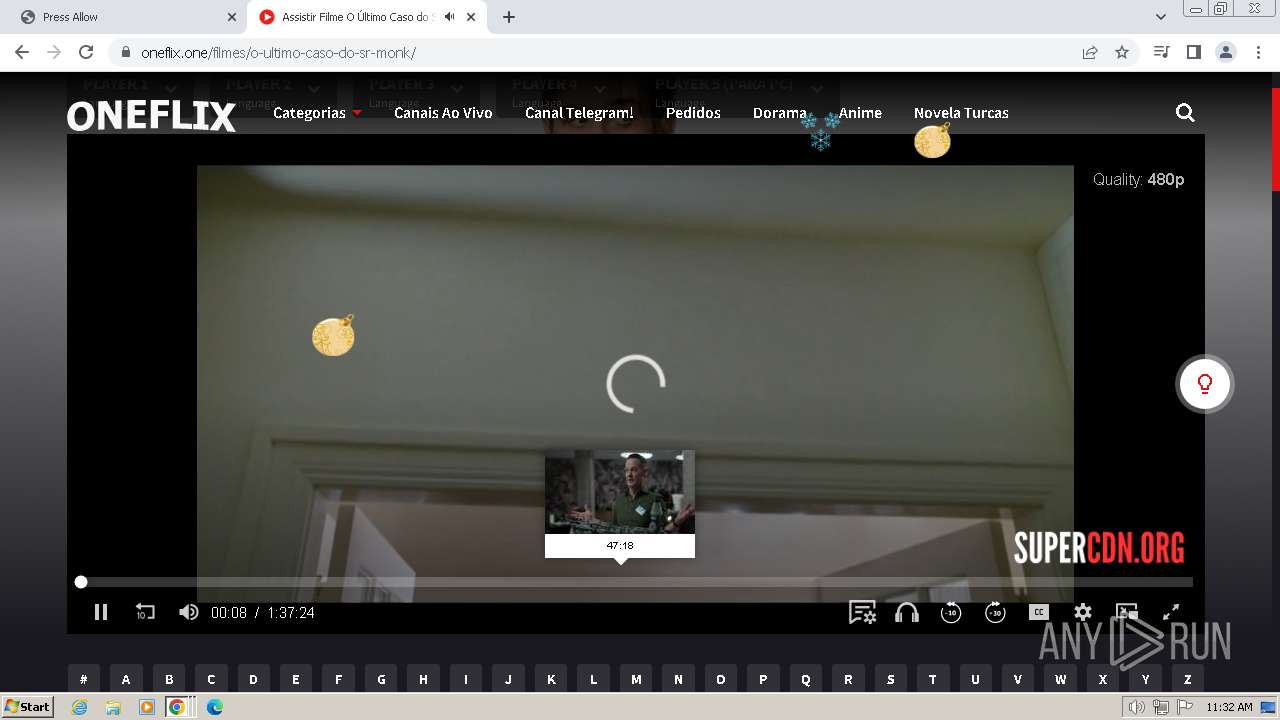Screen dimensions: 1280x720
Task: Bookmark this page star icon
Action: pos(1122,52)
